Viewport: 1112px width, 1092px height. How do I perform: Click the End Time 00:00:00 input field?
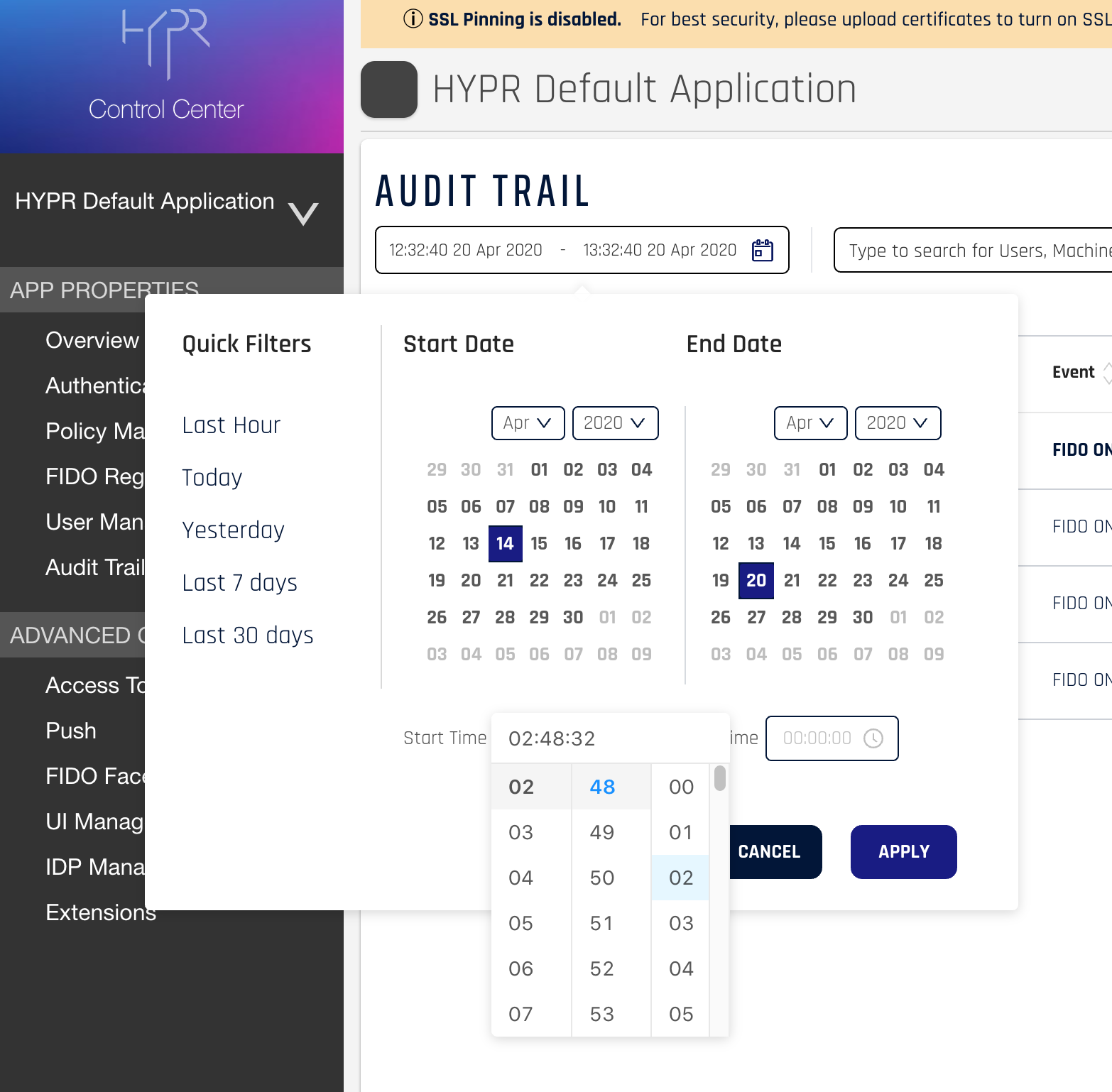pyautogui.click(x=832, y=738)
